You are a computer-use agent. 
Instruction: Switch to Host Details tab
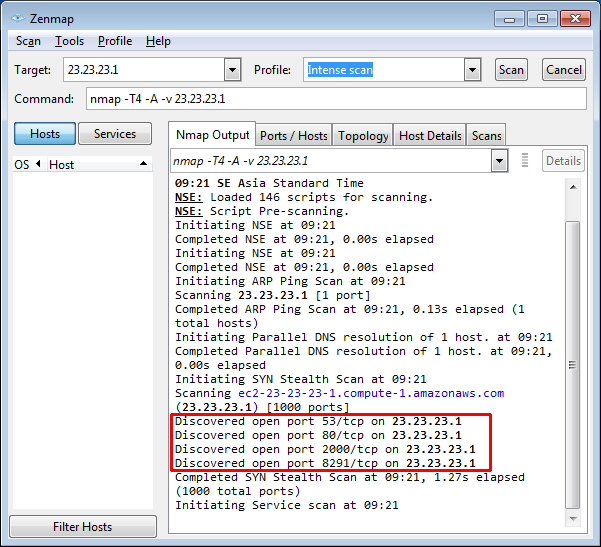tap(430, 136)
